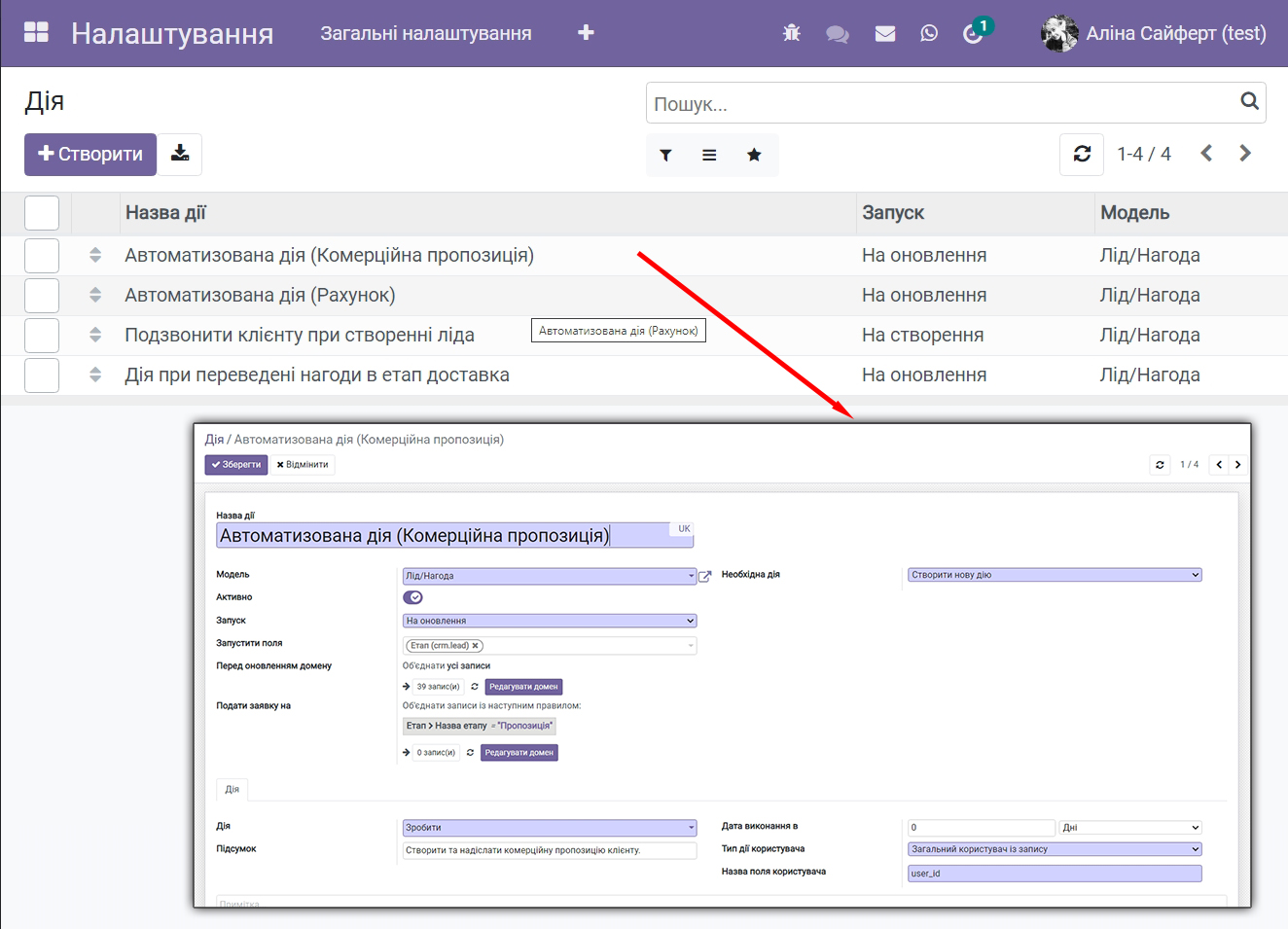
Task: Refresh the action list
Action: pos(1082,154)
